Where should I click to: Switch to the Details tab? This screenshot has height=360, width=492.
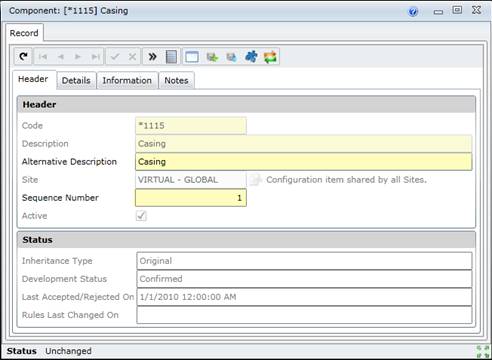pos(76,81)
